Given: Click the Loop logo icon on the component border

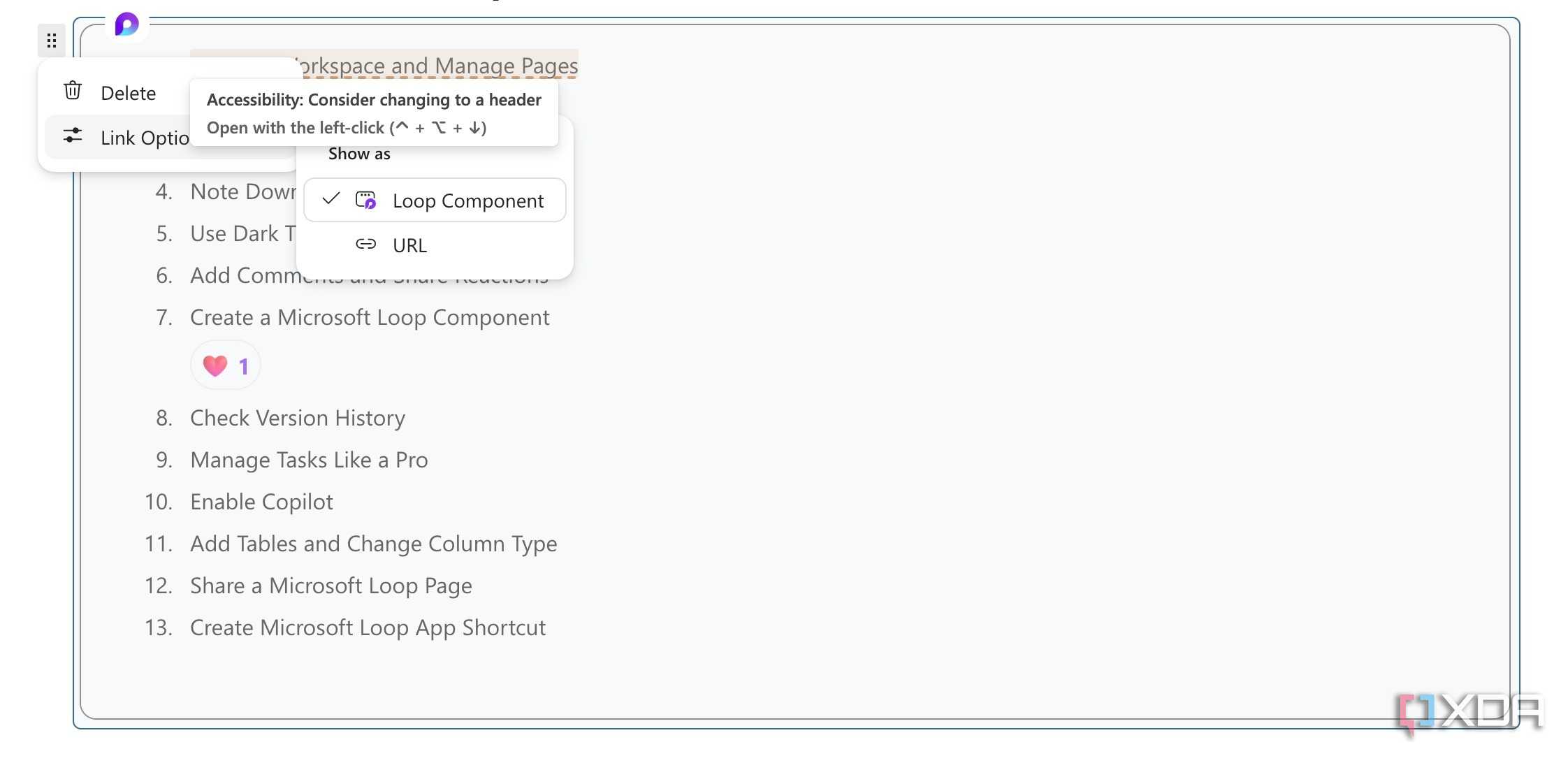Looking at the screenshot, I should (x=127, y=24).
